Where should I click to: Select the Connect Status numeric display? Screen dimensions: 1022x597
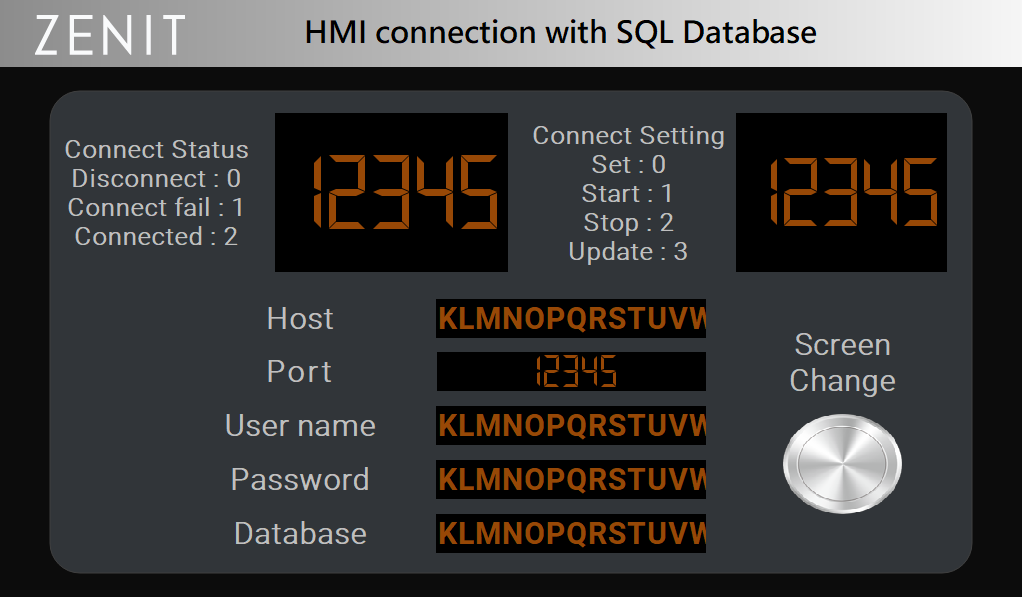click(391, 192)
